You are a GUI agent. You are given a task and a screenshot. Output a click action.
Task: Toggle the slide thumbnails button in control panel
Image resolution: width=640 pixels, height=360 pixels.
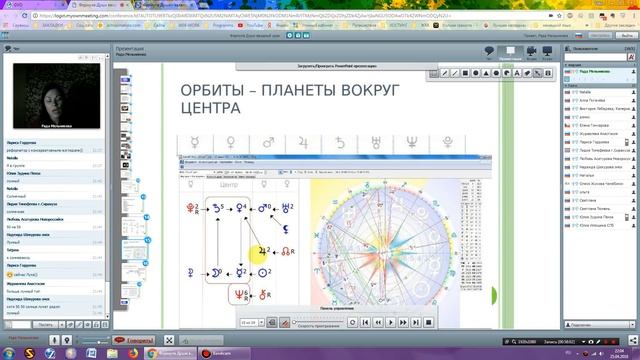pos(272,322)
